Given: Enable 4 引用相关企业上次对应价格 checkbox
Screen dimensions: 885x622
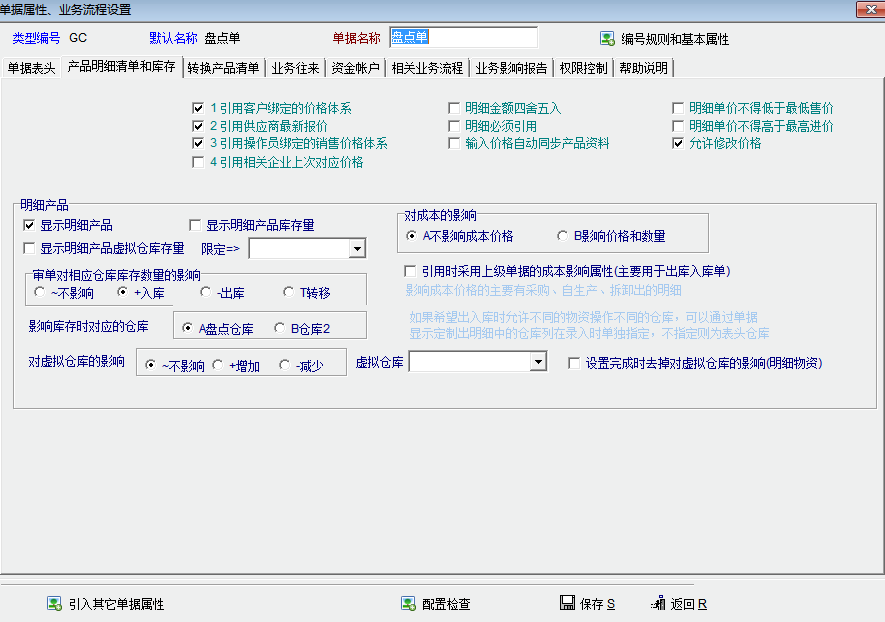Looking at the screenshot, I should click(198, 162).
